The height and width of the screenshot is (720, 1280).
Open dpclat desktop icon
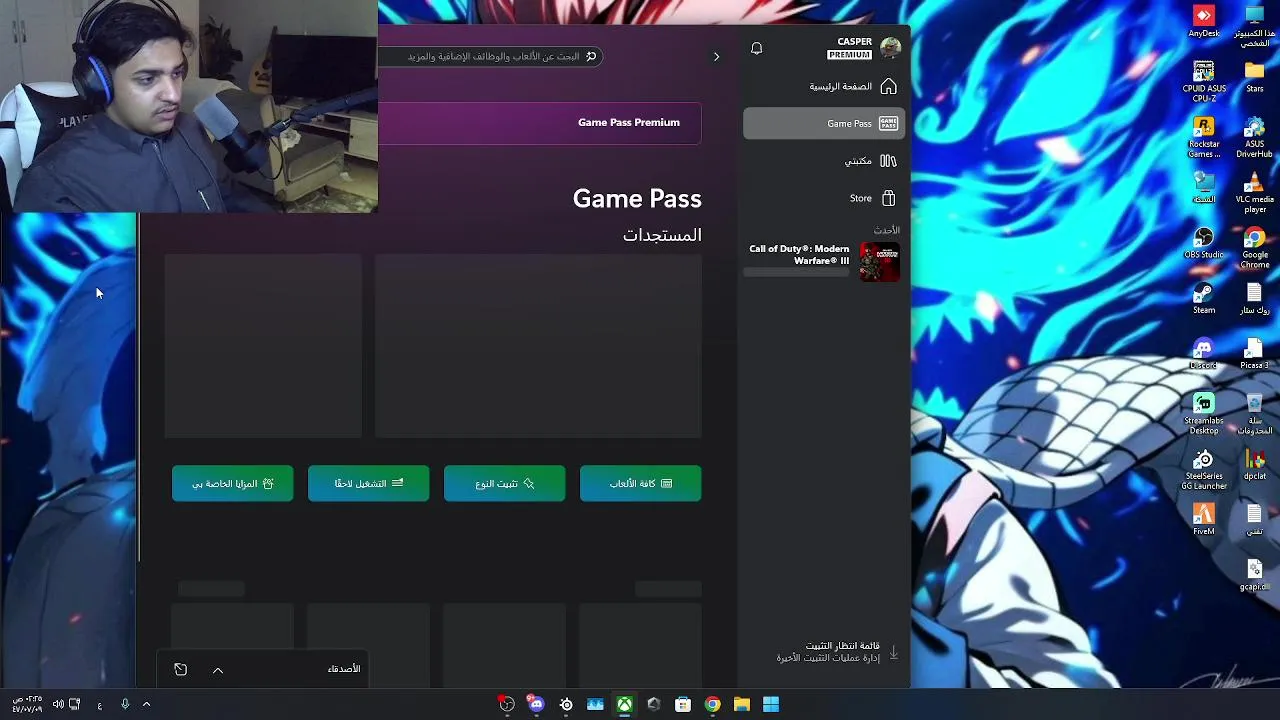1254,464
